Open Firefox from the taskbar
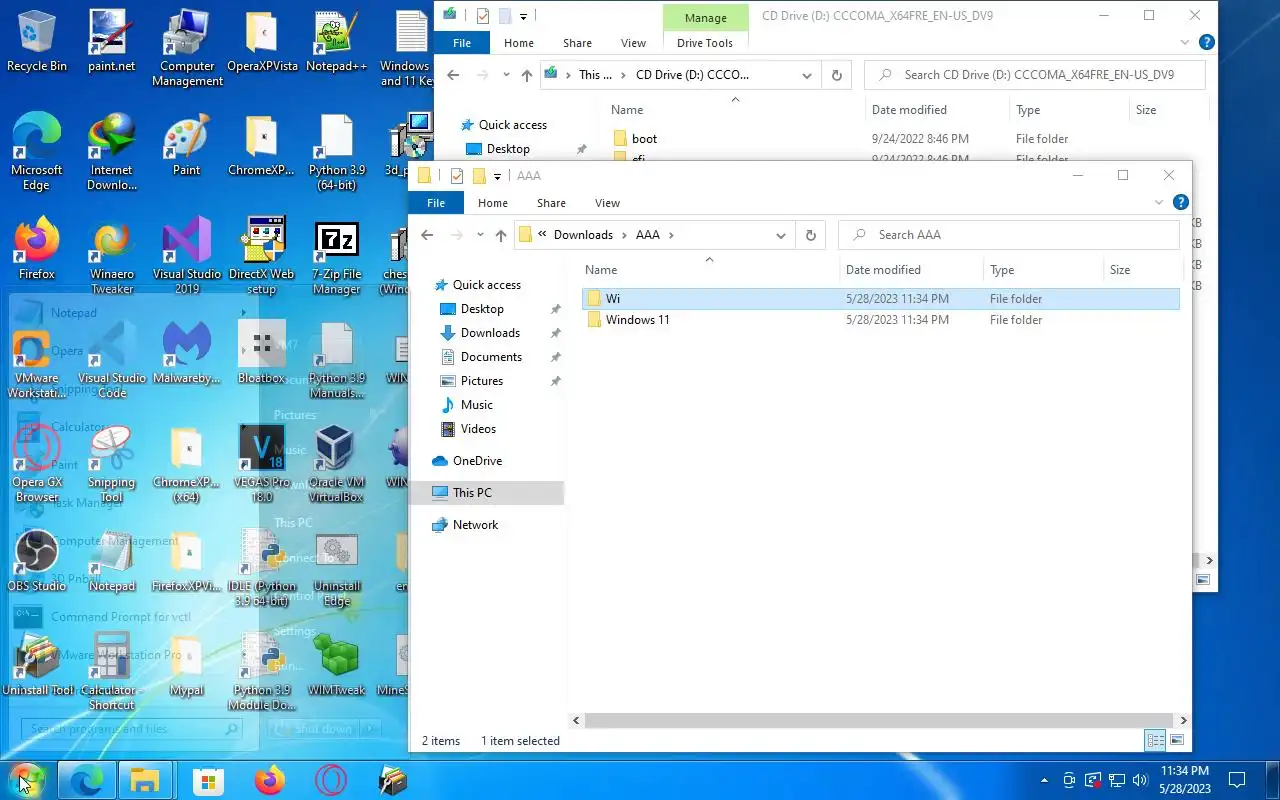The image size is (1280, 800). (270, 780)
